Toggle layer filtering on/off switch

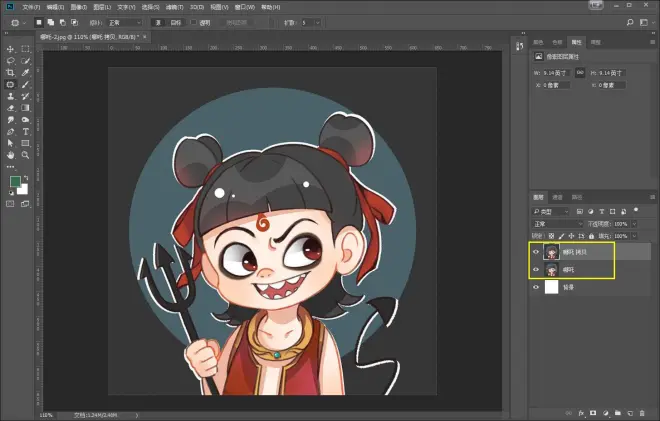pos(636,210)
